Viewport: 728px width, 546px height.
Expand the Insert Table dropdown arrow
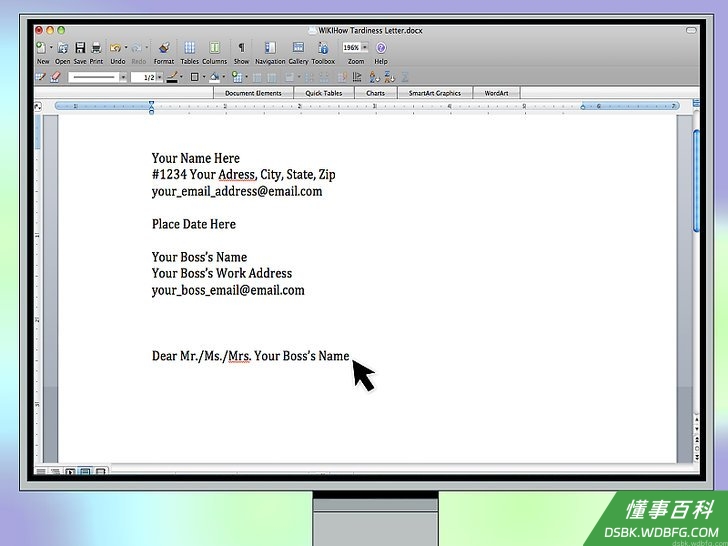pyautogui.click(x=246, y=77)
